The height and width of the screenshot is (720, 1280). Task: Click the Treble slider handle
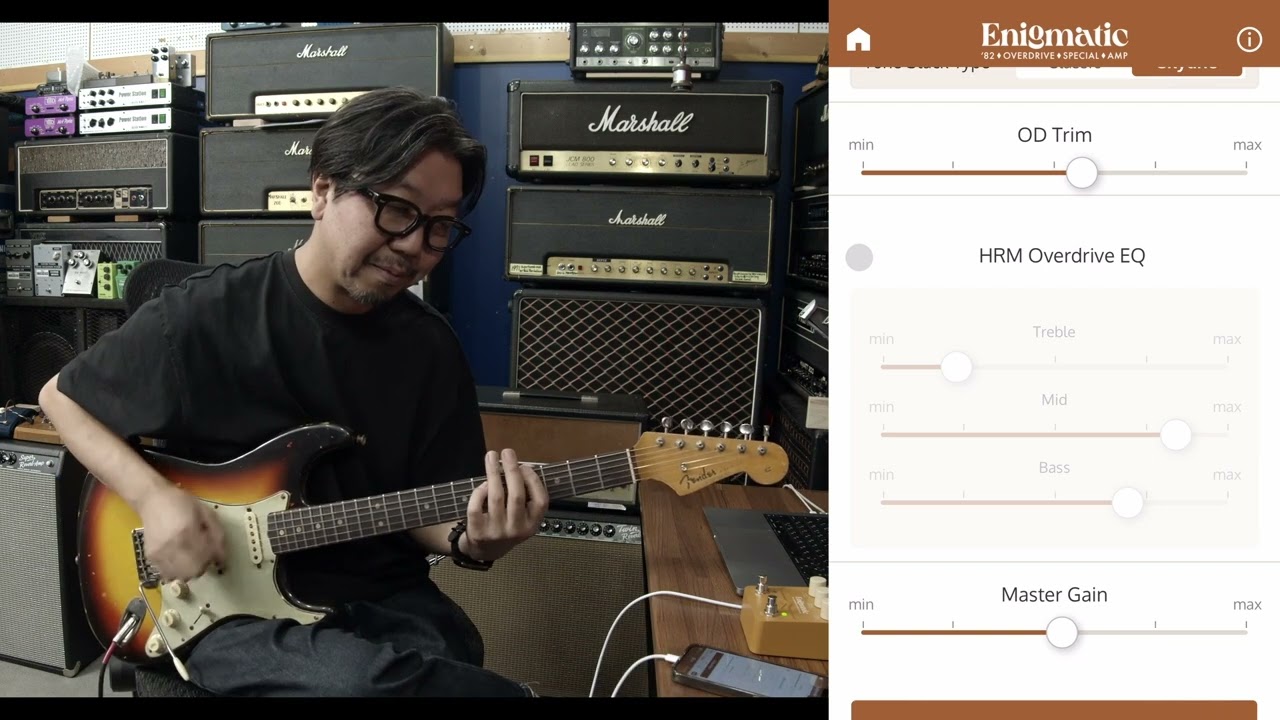[956, 367]
